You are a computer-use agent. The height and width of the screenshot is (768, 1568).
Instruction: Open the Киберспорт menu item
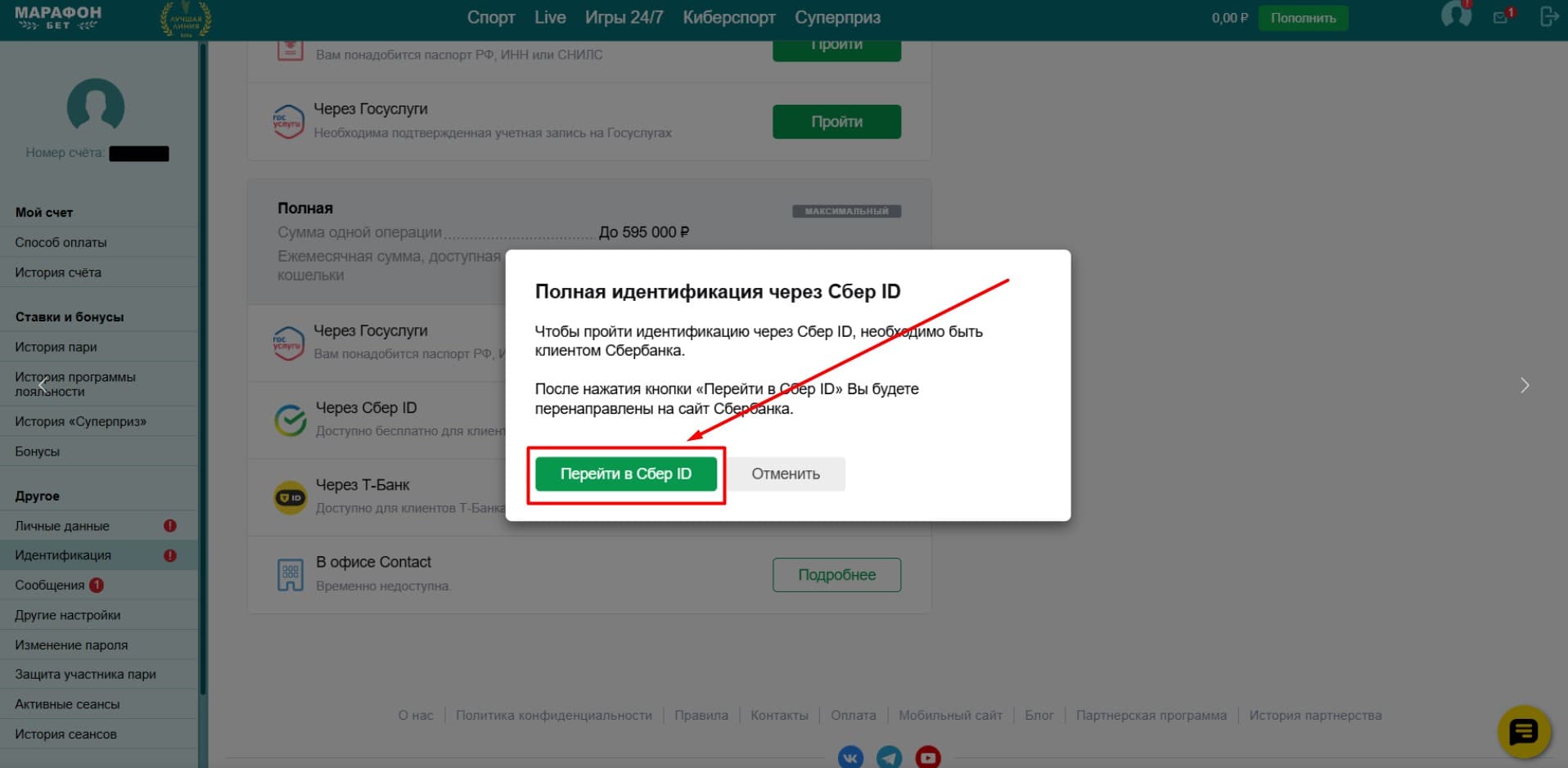pos(729,17)
